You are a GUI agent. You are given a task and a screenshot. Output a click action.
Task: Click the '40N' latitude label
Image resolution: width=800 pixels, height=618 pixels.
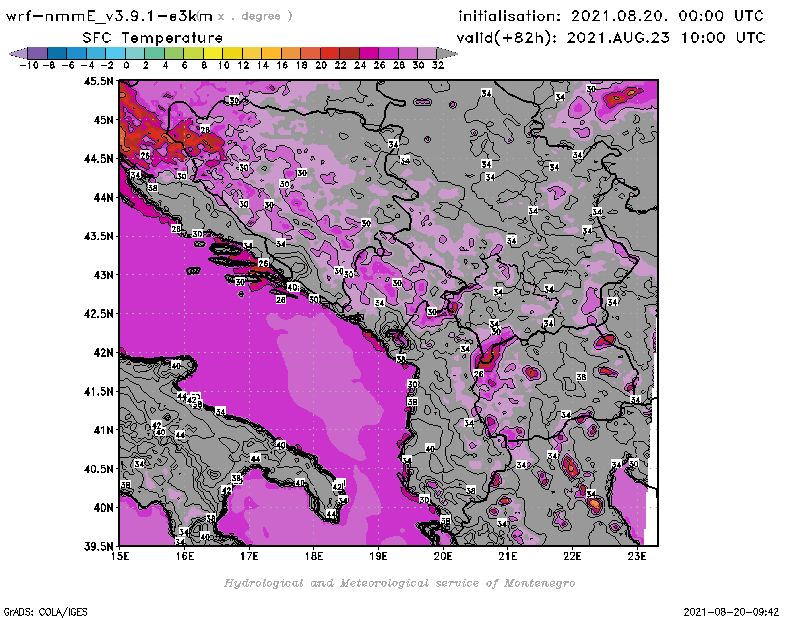coord(103,508)
